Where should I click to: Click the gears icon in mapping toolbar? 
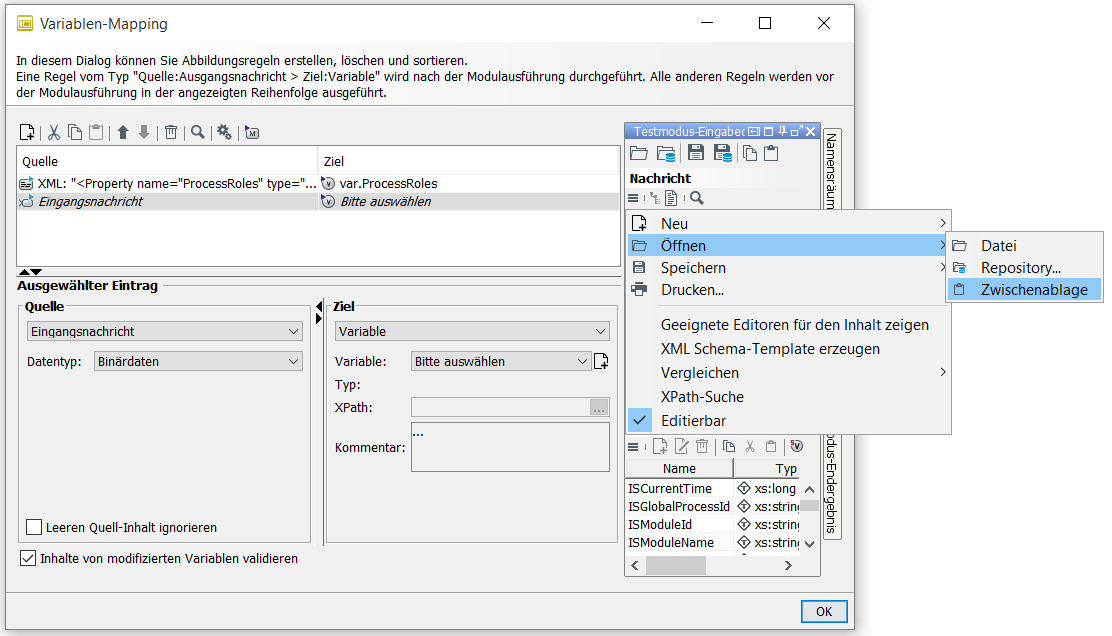tap(224, 132)
